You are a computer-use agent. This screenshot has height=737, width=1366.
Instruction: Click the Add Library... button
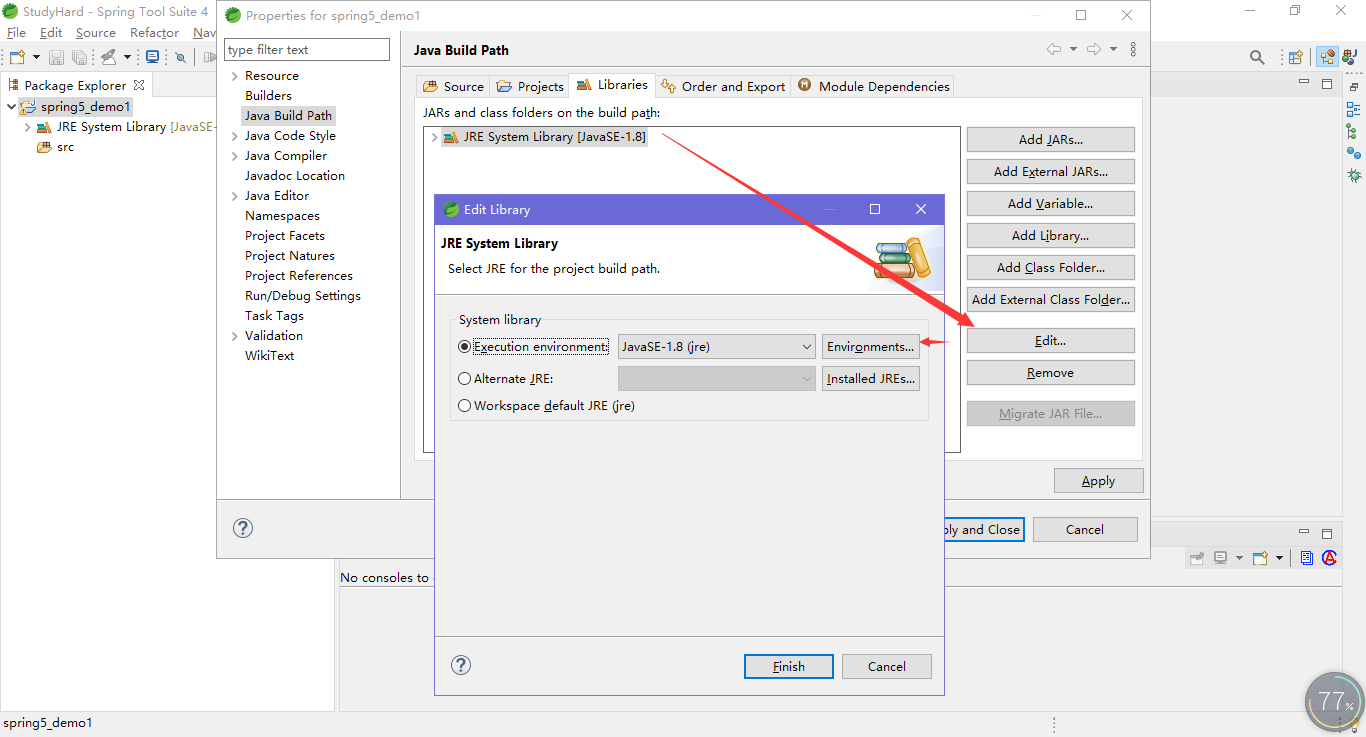point(1050,235)
